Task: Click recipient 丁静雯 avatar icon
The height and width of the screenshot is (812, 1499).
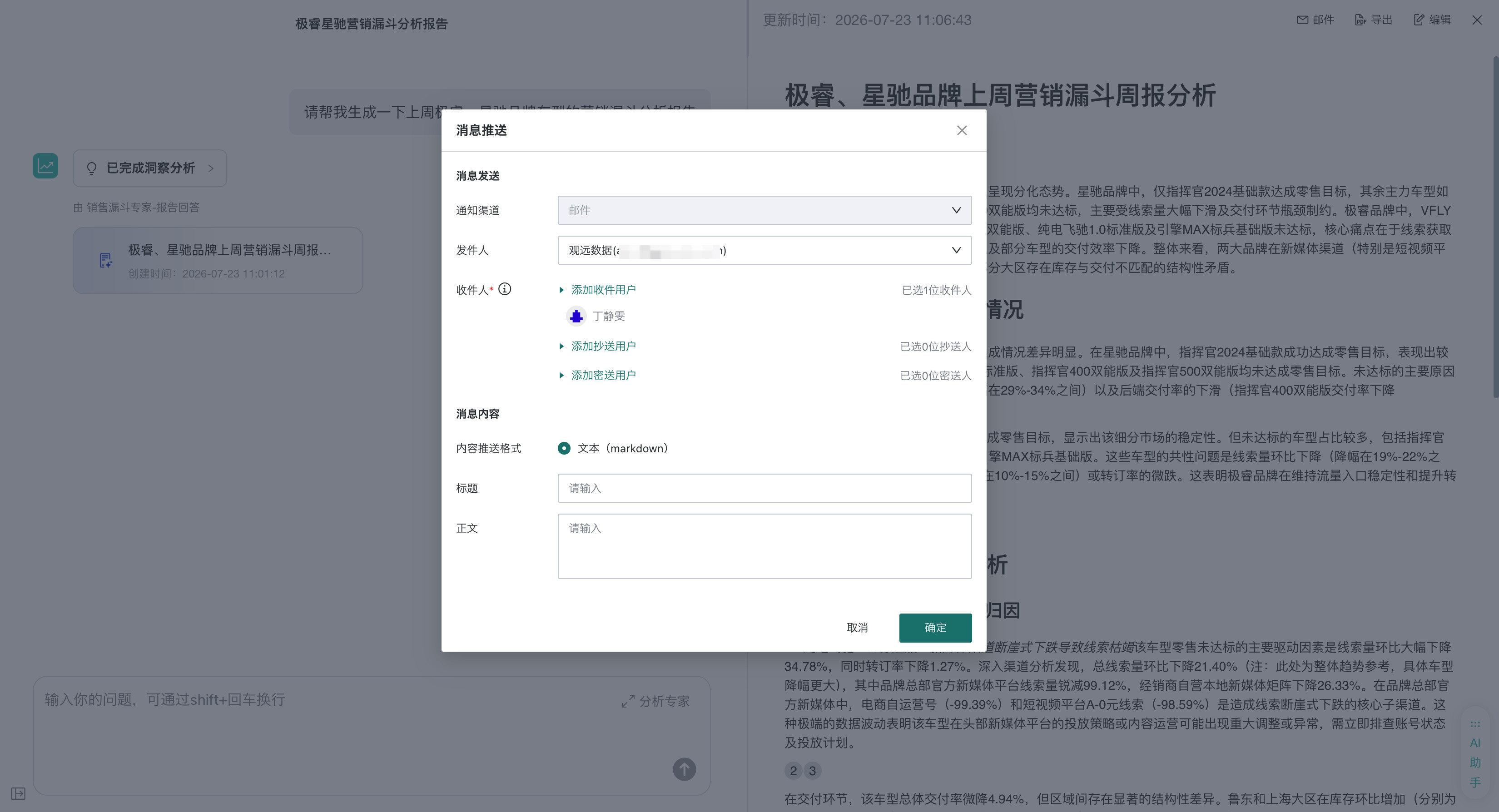Action: (576, 316)
